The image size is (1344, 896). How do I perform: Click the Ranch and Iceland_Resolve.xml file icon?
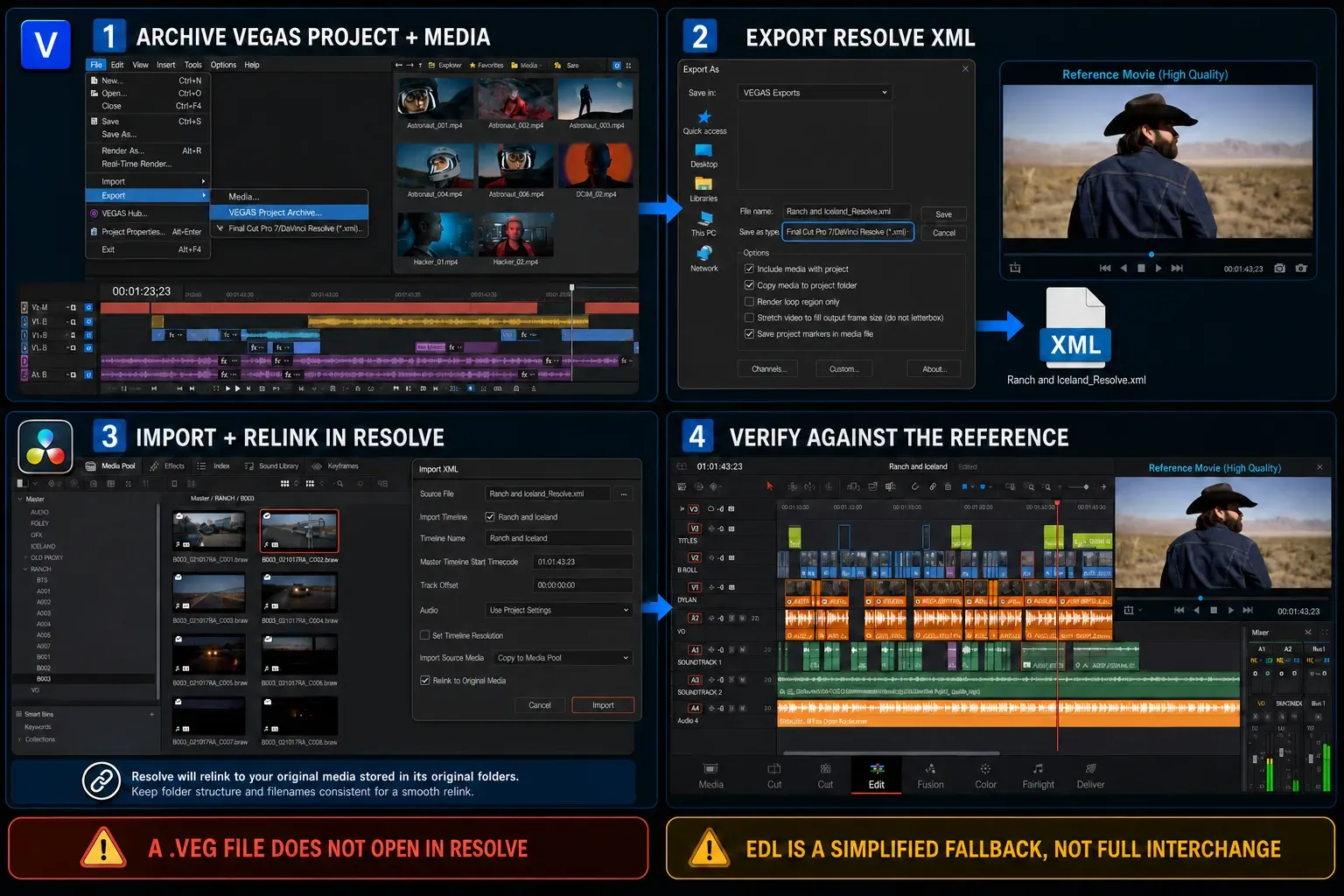pyautogui.click(x=1075, y=327)
